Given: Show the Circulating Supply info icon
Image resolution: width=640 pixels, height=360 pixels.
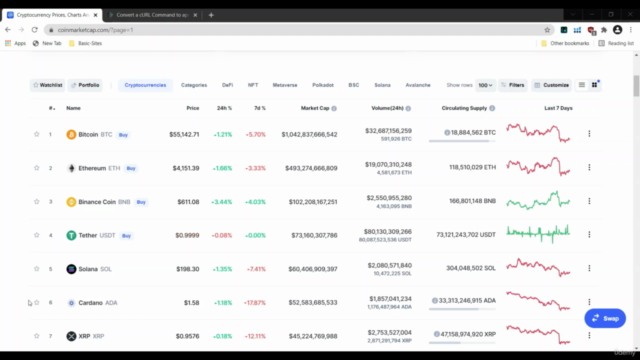Looking at the screenshot, I should 492,108.
